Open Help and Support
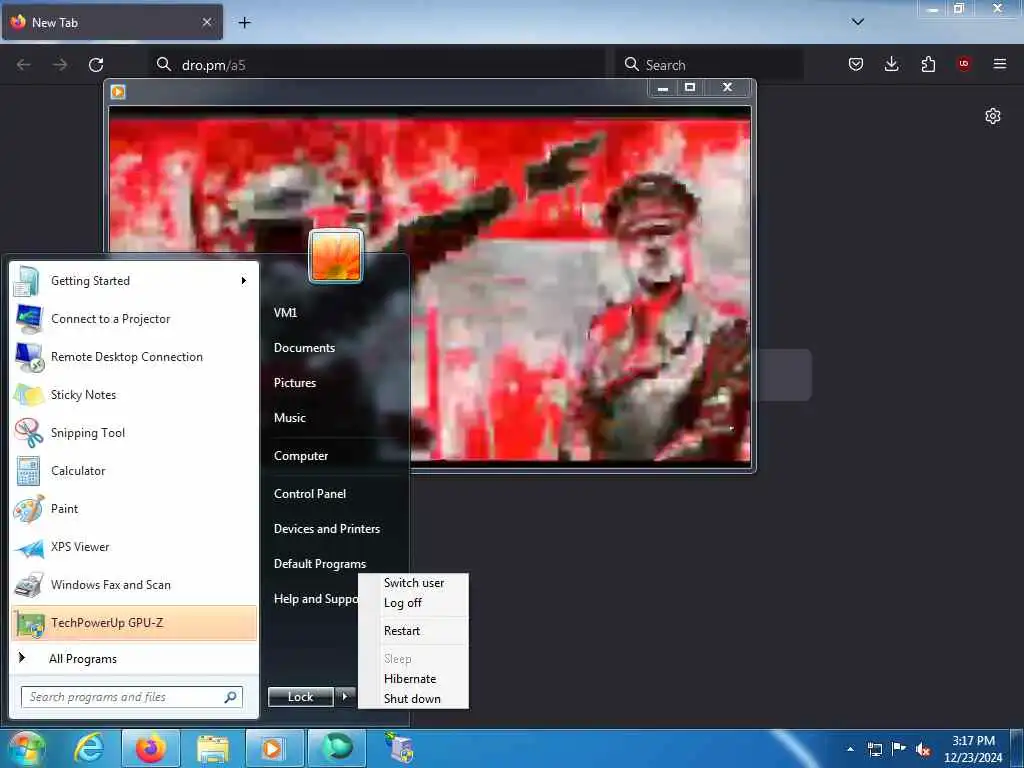The width and height of the screenshot is (1024, 768). pyautogui.click(x=315, y=599)
